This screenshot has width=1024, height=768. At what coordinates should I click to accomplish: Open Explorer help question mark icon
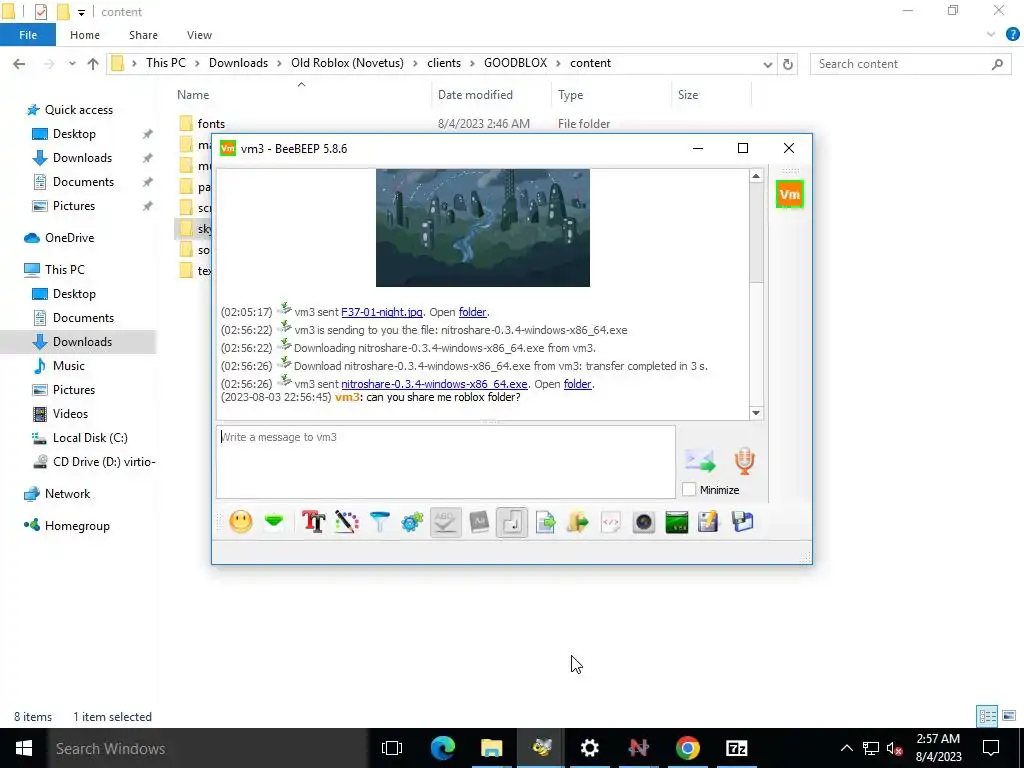coord(1012,35)
